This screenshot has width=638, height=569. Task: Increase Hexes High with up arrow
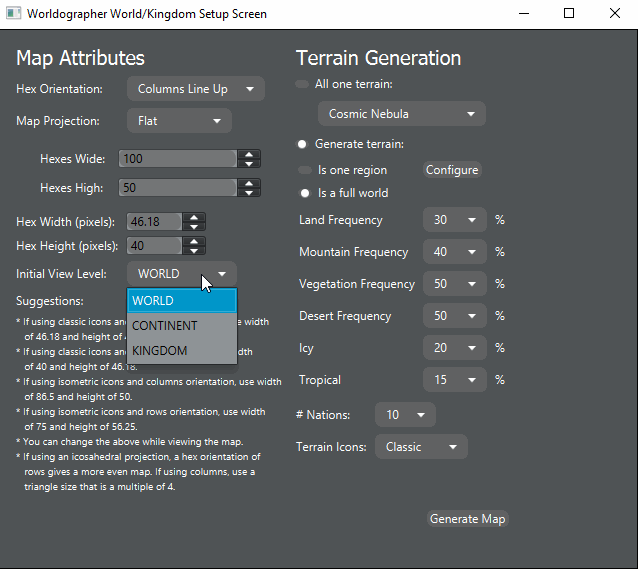point(249,183)
